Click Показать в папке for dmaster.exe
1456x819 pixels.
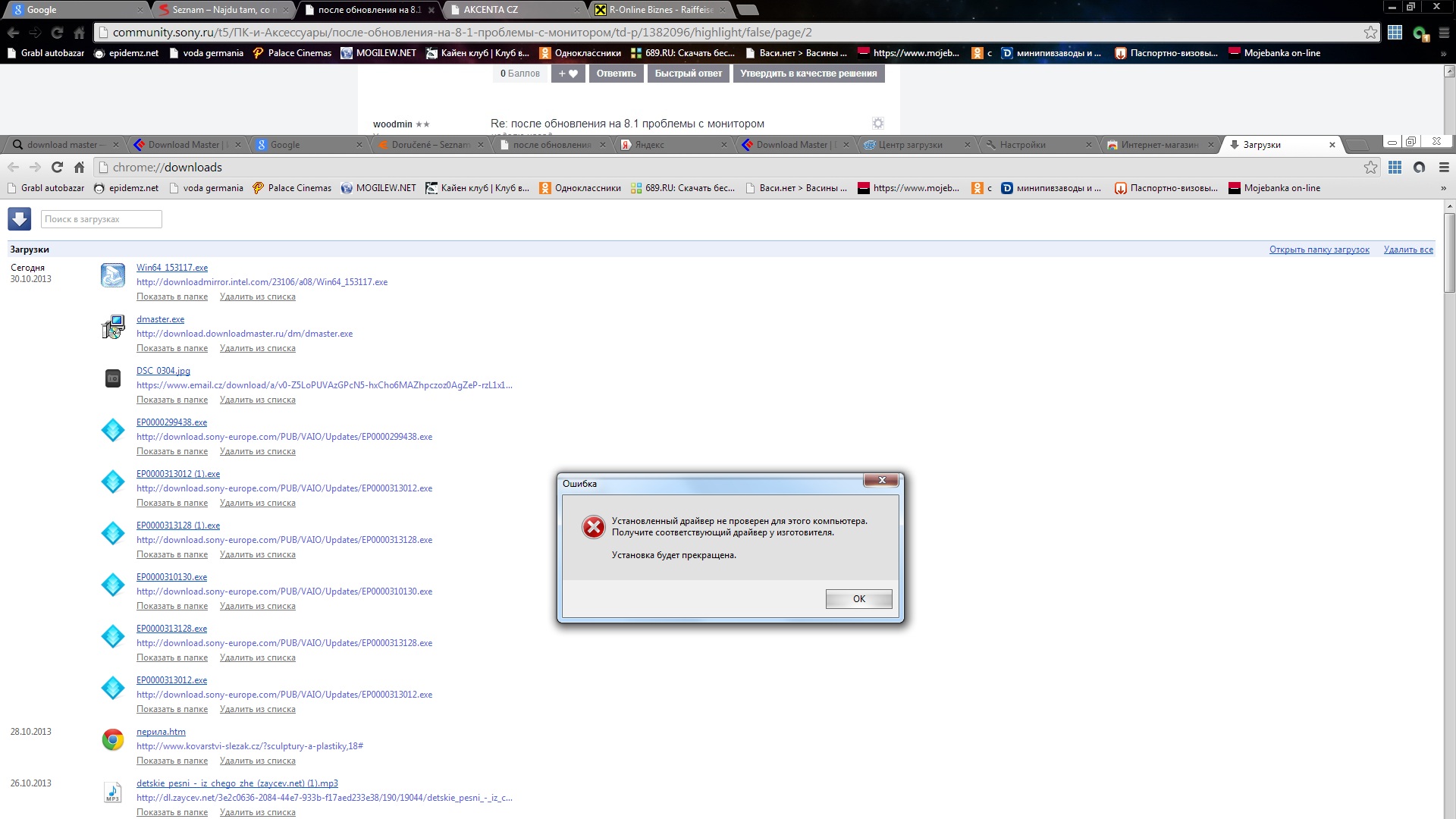tap(171, 347)
